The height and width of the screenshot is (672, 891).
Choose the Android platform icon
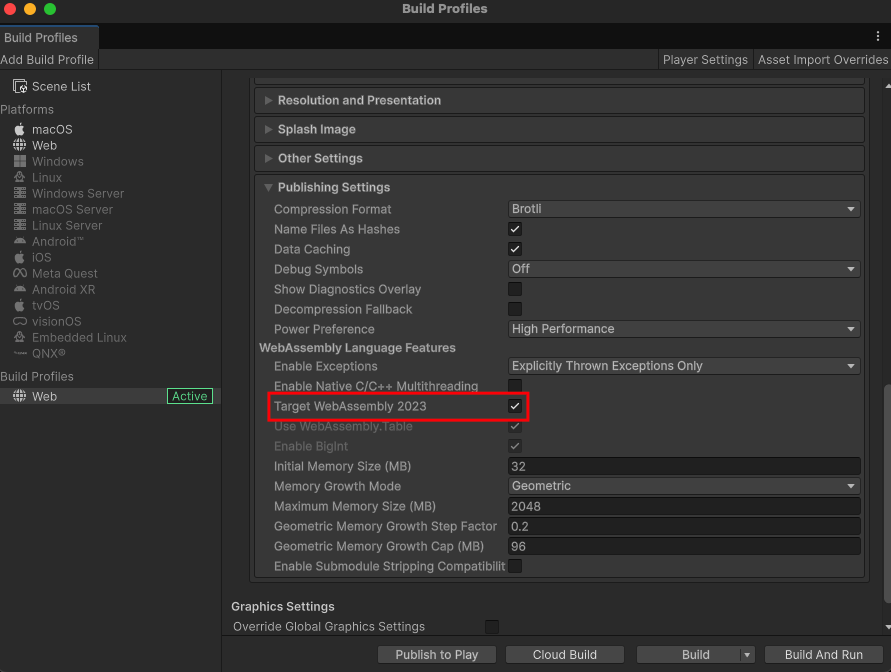click(x=19, y=242)
